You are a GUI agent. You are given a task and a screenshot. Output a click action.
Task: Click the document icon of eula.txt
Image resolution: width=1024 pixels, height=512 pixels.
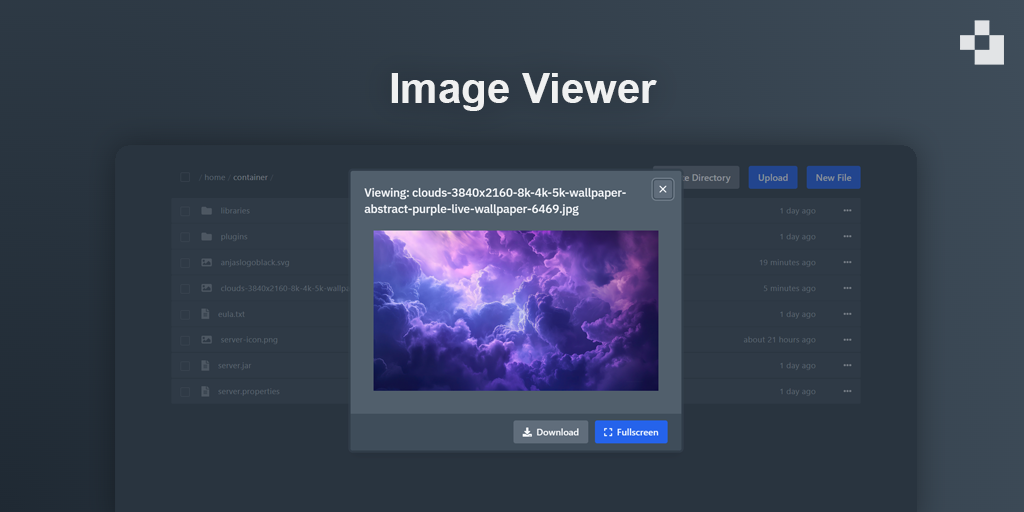coord(205,313)
